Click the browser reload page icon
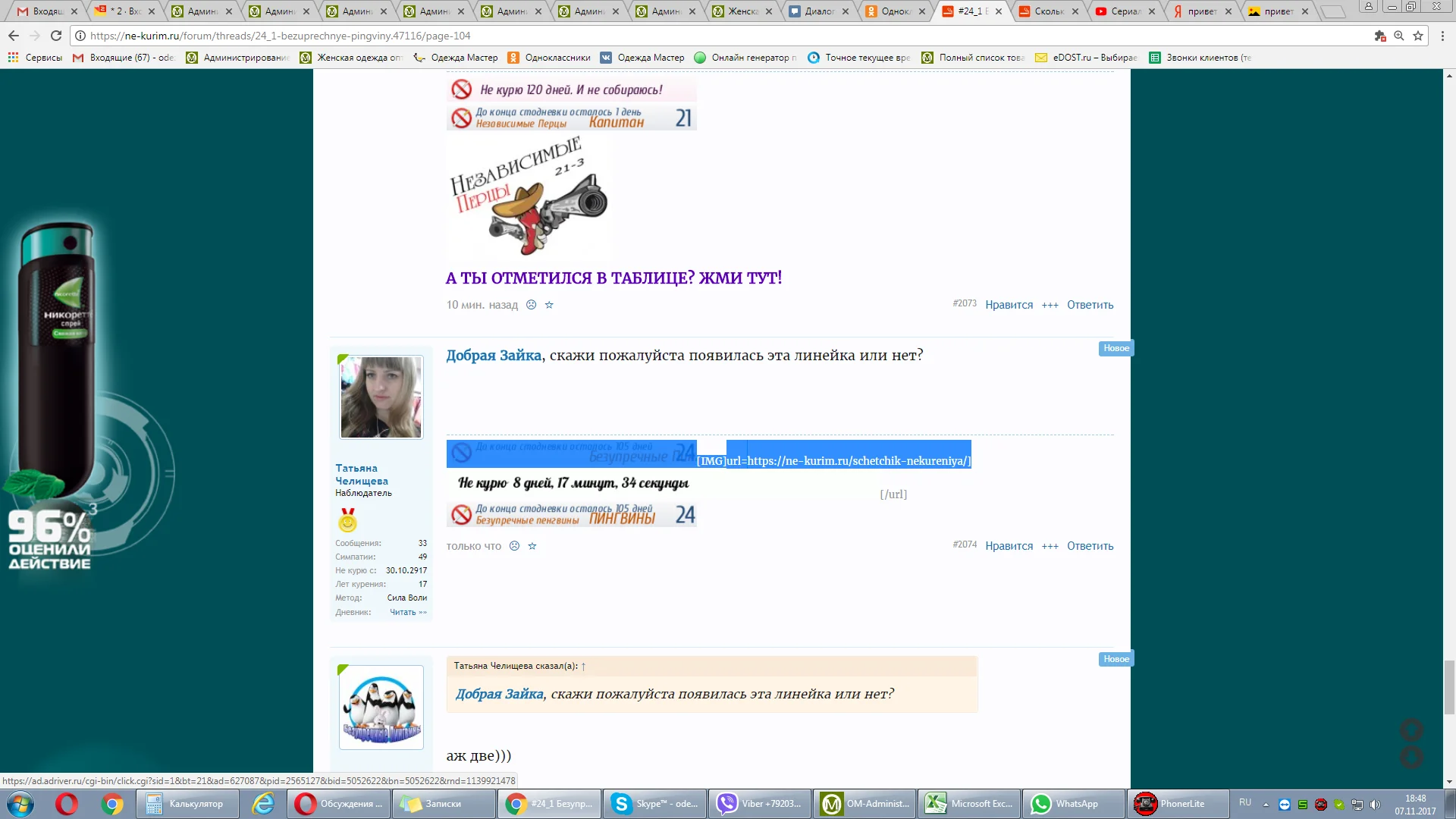Image resolution: width=1456 pixels, height=819 pixels. (56, 36)
